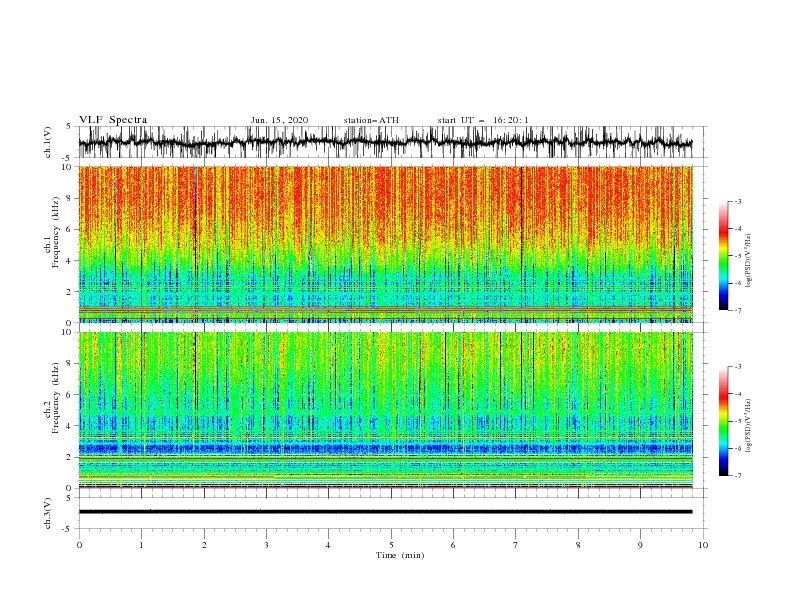Select the "start UT = 16:20:1" text

483,120
